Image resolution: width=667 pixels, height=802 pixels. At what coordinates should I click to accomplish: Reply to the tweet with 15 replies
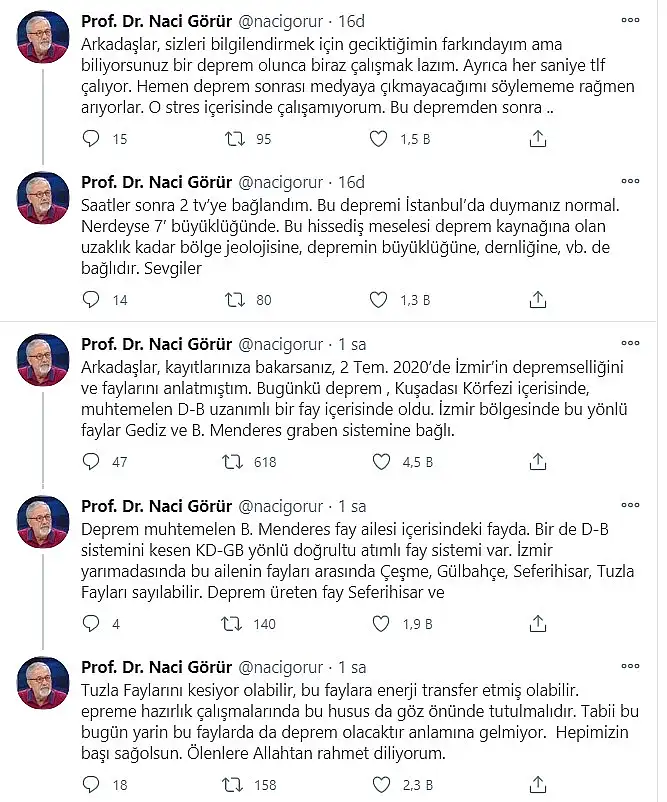(x=90, y=139)
